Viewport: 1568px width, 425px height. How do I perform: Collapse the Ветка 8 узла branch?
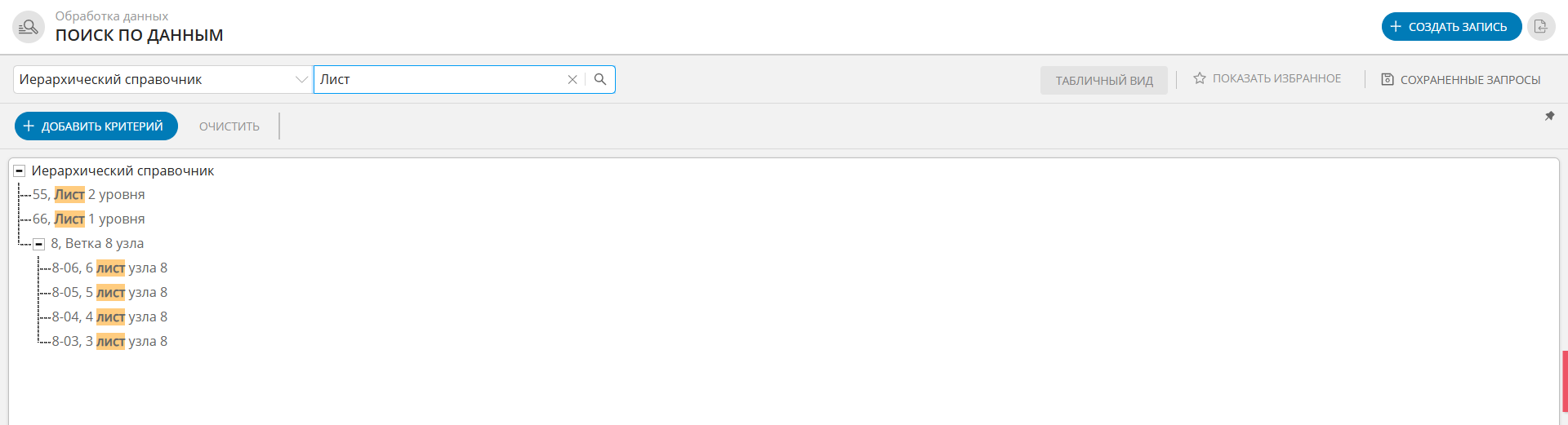click(38, 244)
